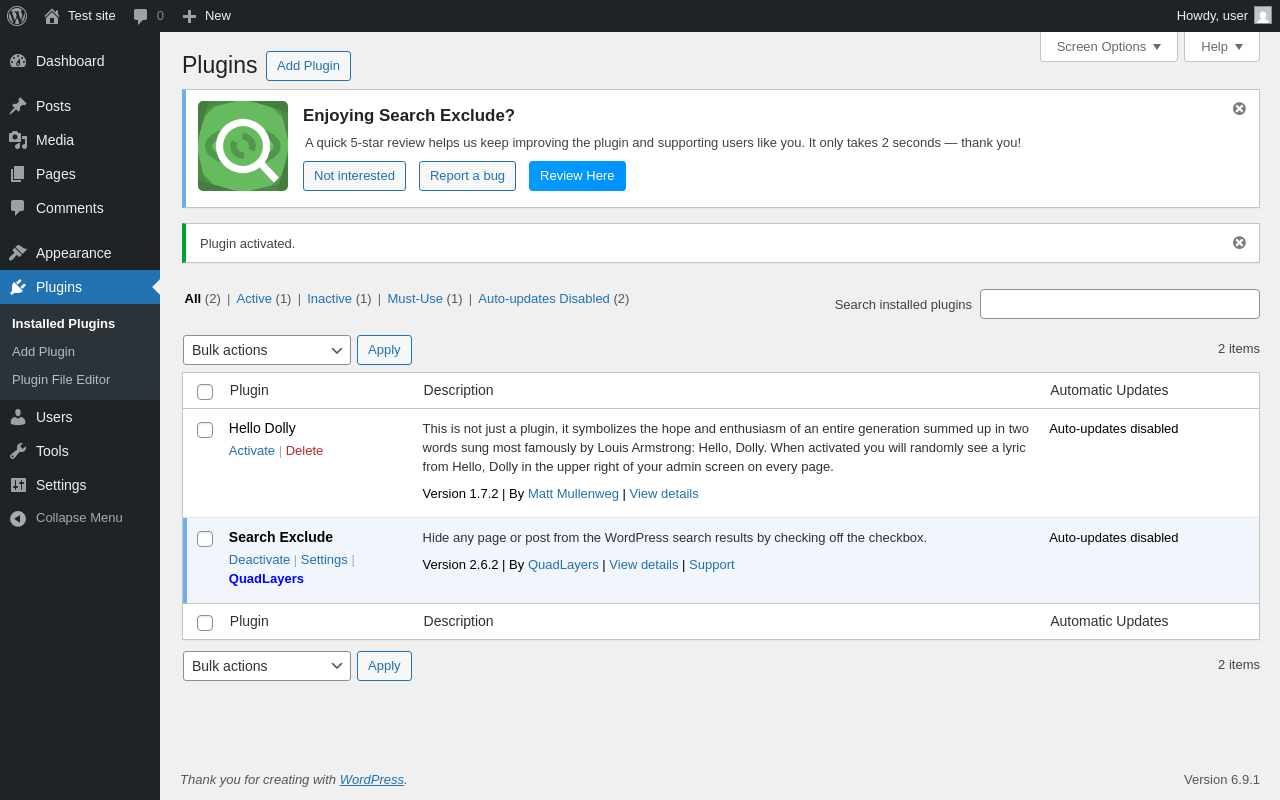The image size is (1280, 800).
Task: Click the Search installed plugins field
Action: pyautogui.click(x=1119, y=304)
